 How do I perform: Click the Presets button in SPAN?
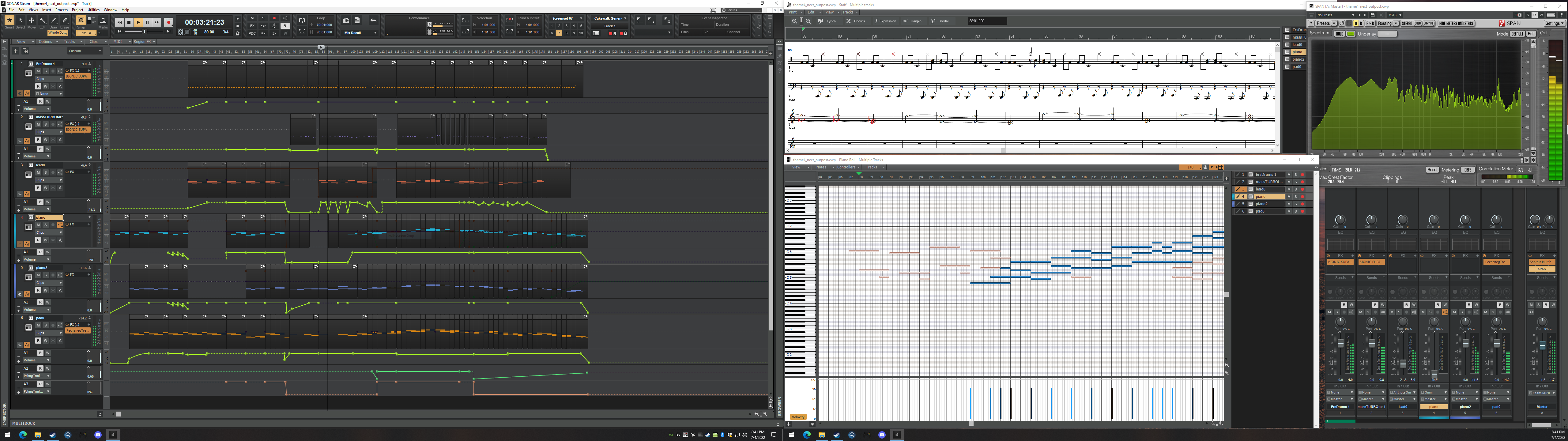1326,23
